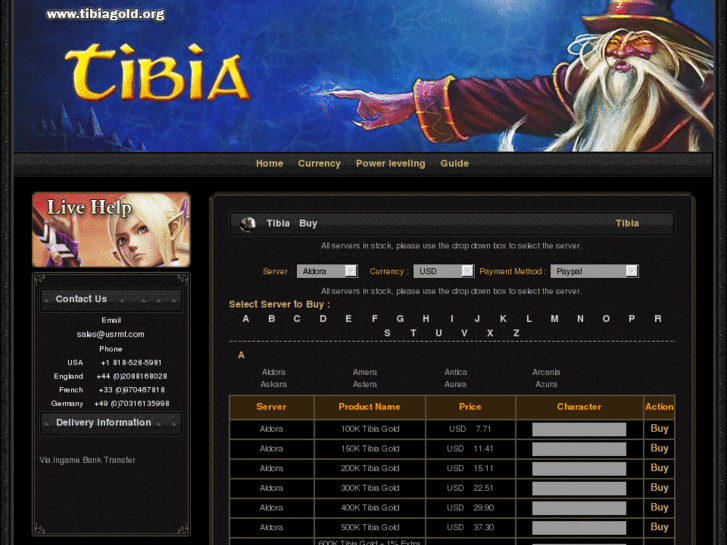Jump to servers starting with letter G
The image size is (727, 545).
tap(400, 319)
